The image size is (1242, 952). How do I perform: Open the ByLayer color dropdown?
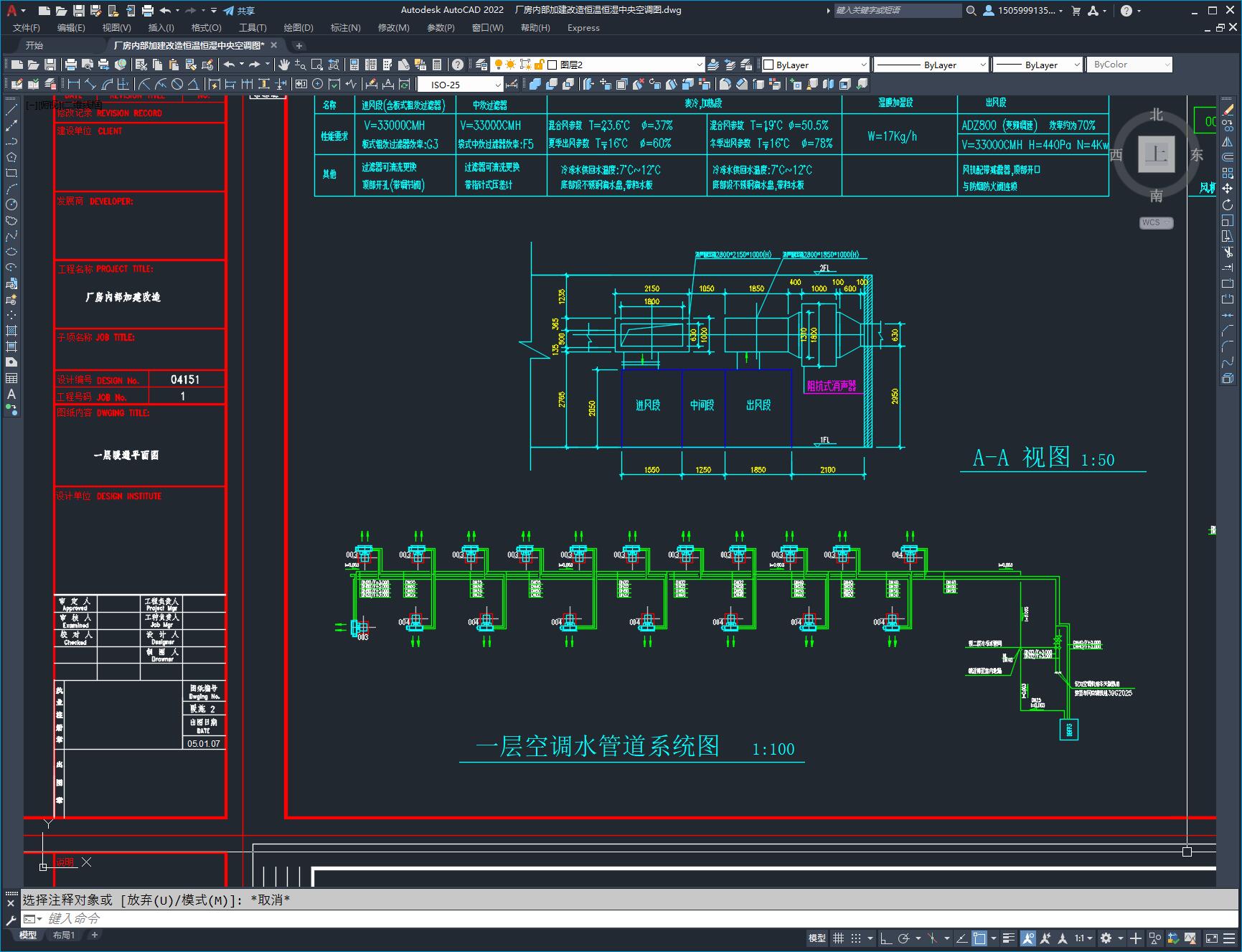tap(863, 65)
